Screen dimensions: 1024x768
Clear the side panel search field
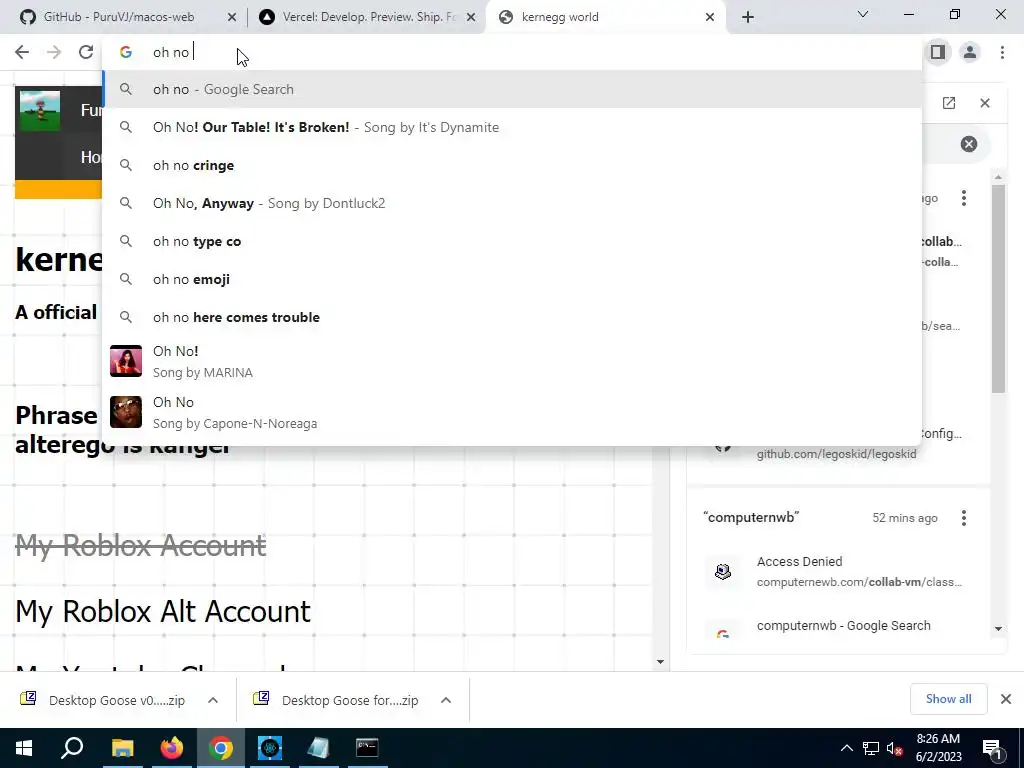click(968, 144)
